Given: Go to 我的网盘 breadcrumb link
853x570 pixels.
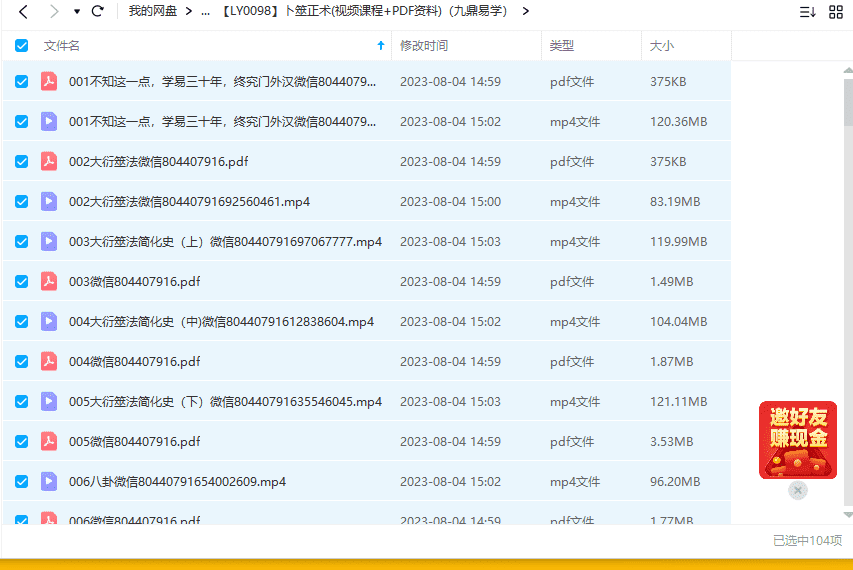Looking at the screenshot, I should tap(152, 11).
